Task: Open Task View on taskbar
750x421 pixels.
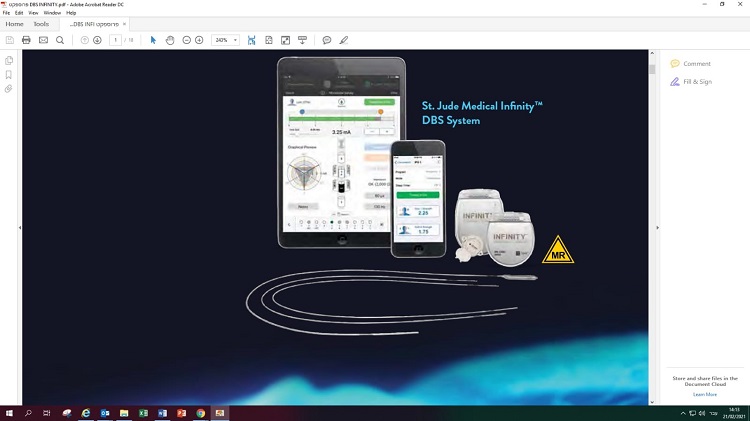Action: [46, 413]
